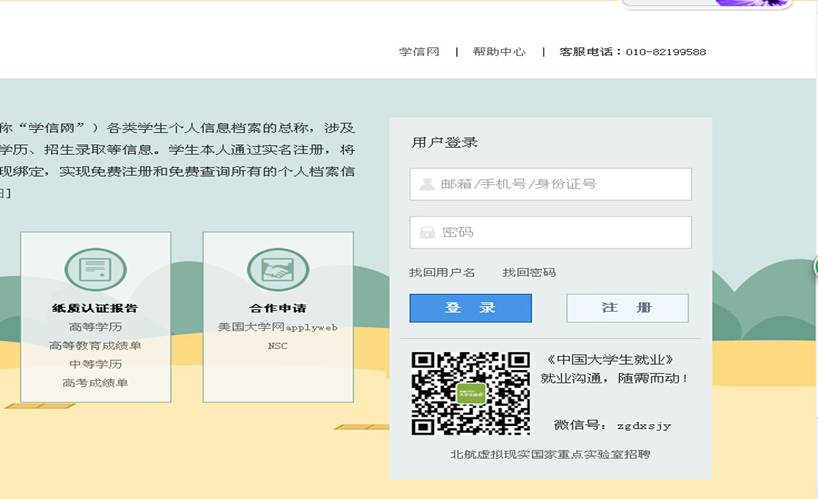Click the 合作申请 handshake icon
This screenshot has height=499, width=818.
[x=277, y=270]
